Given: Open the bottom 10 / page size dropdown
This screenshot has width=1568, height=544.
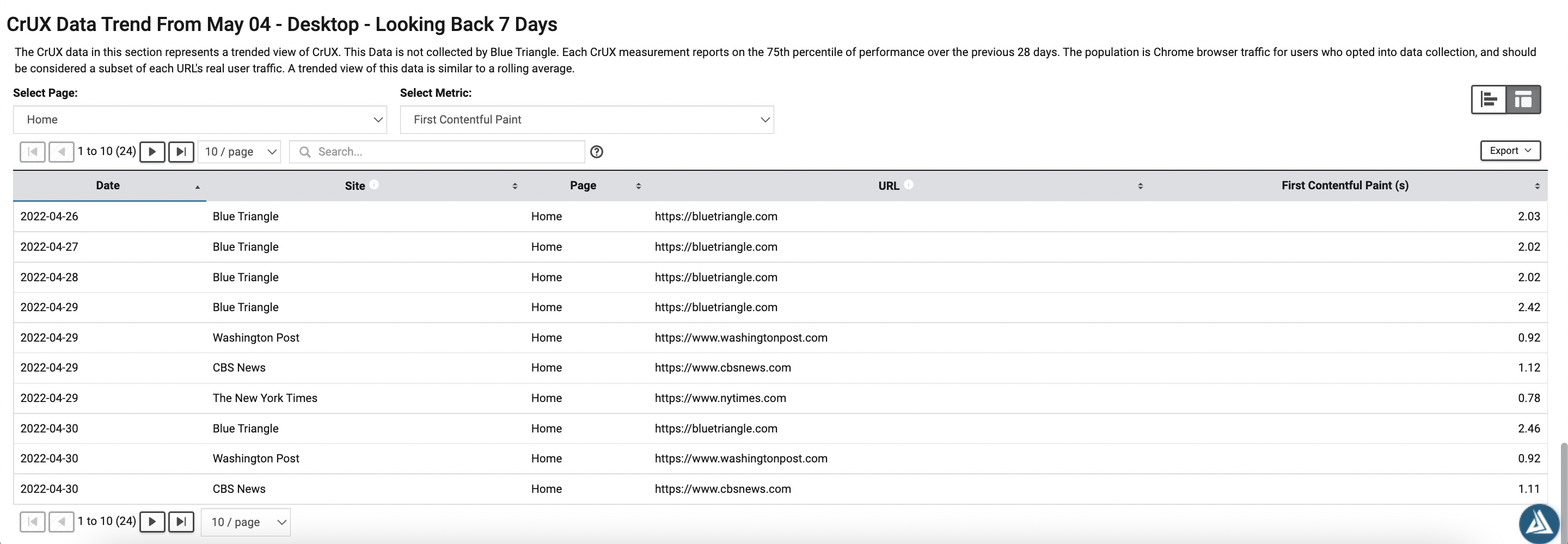Looking at the screenshot, I should click(x=246, y=522).
